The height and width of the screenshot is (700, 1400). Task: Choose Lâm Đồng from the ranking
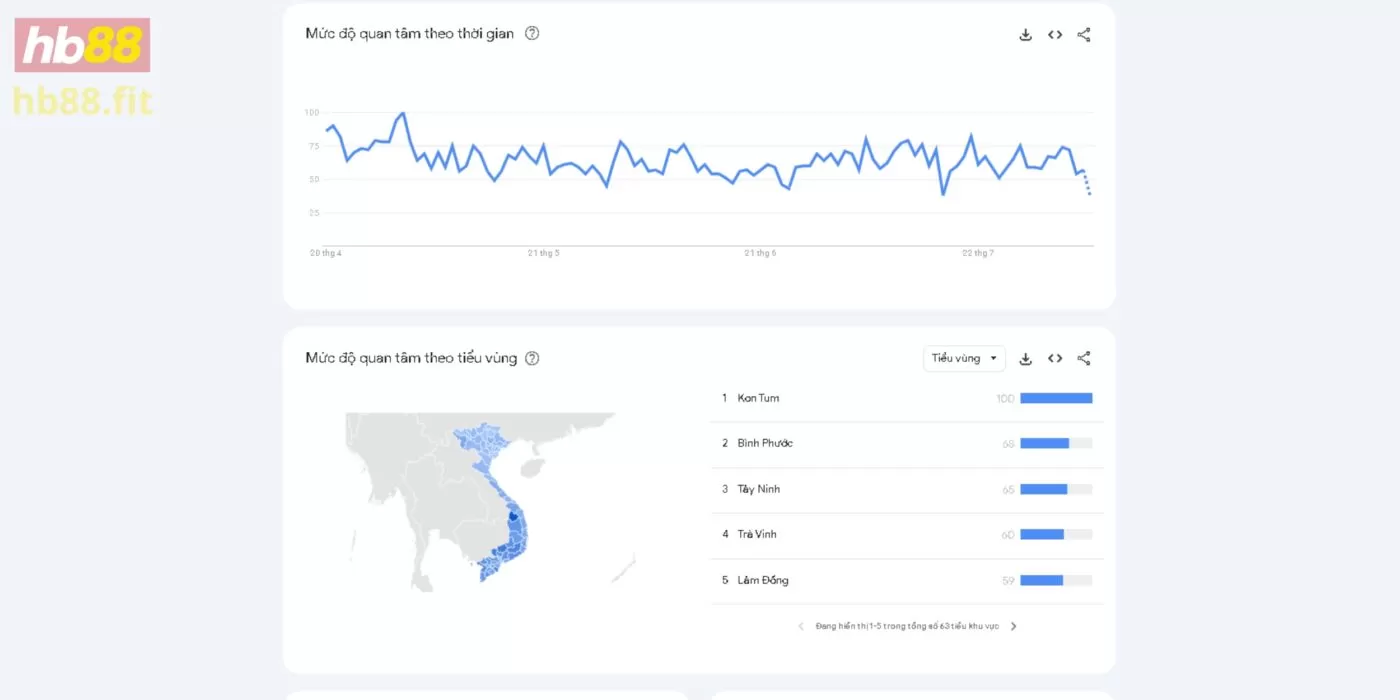pos(762,580)
